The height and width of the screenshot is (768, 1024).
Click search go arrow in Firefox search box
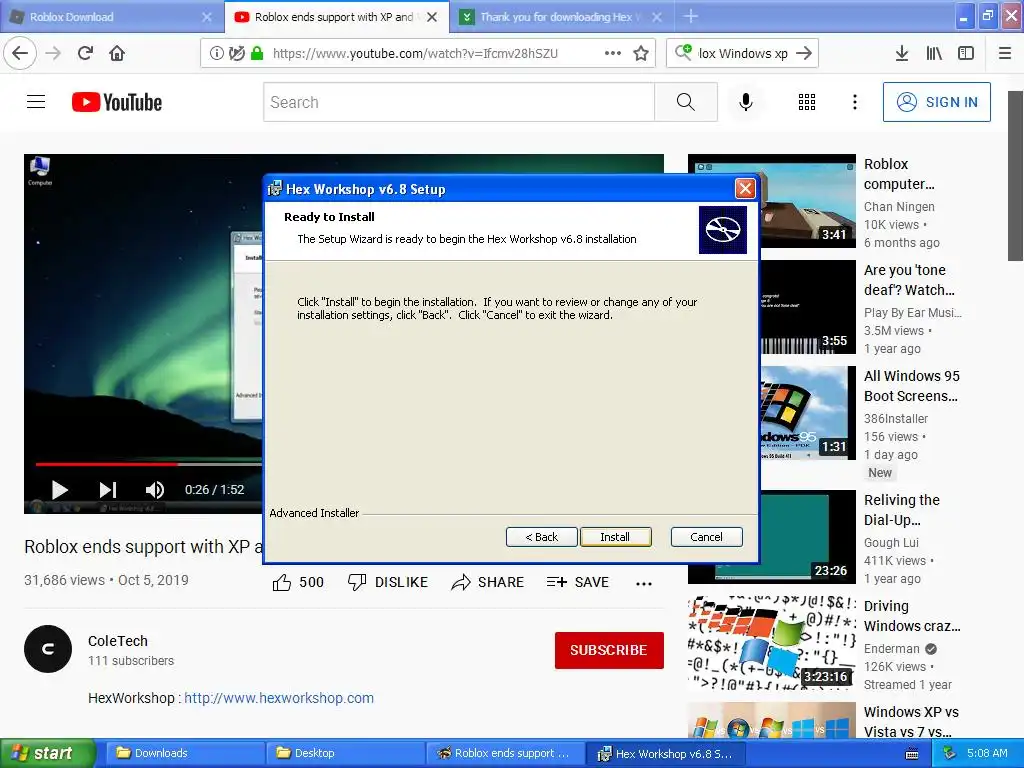pos(804,54)
